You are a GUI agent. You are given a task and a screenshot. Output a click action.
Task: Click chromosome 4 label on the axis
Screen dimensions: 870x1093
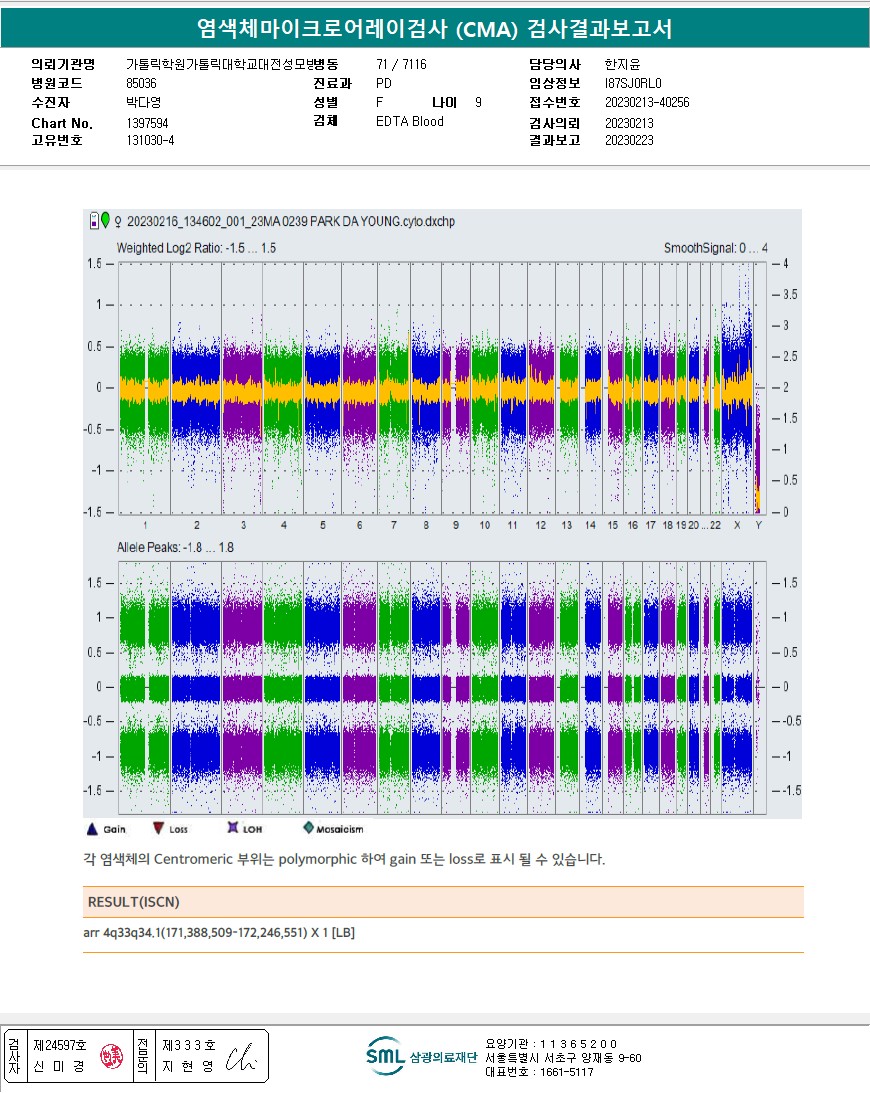pos(283,526)
